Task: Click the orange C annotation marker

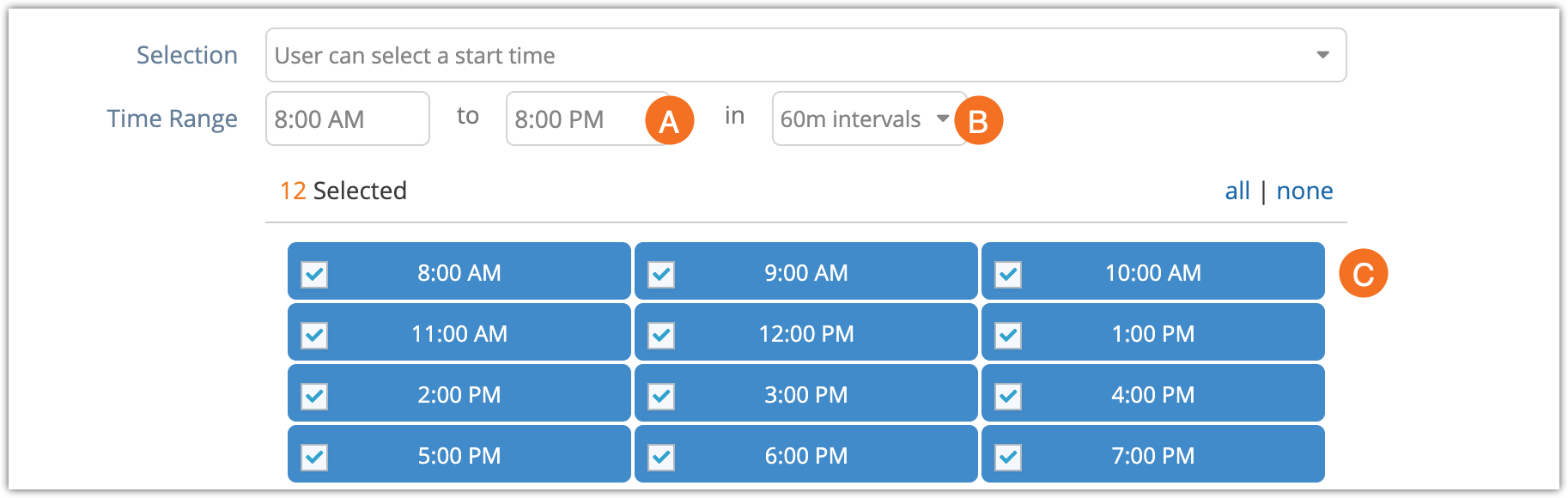Action: click(x=1364, y=273)
